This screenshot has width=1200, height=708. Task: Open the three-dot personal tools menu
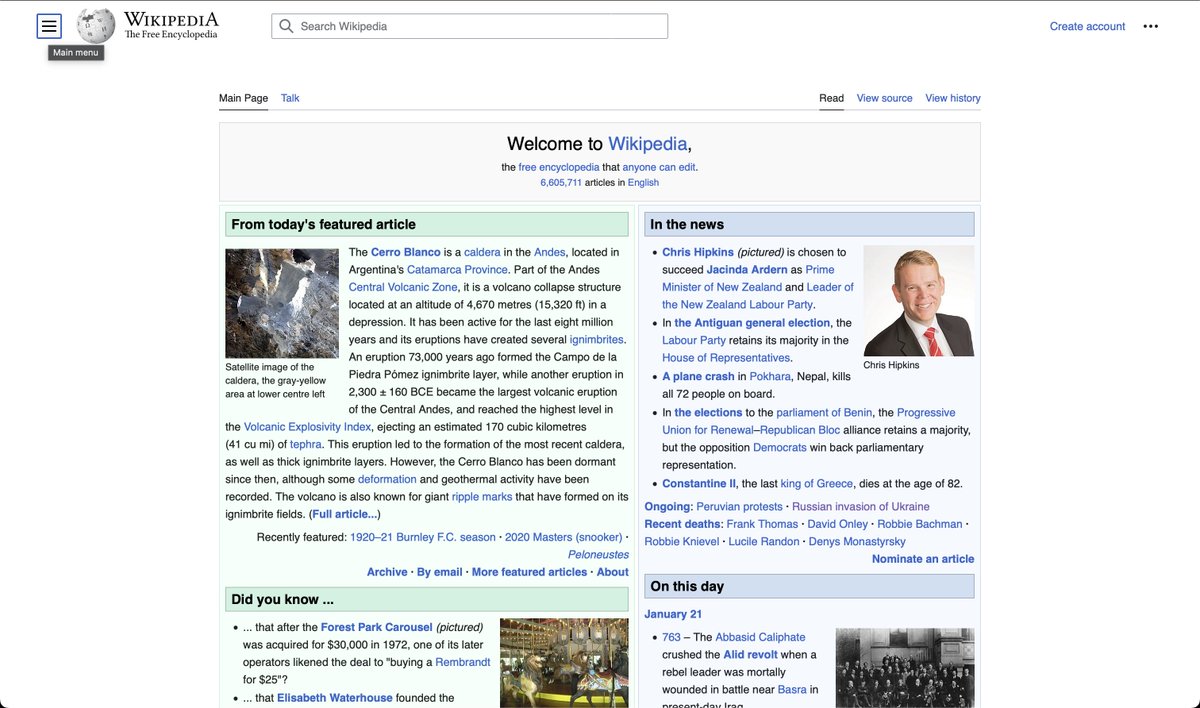coord(1150,26)
